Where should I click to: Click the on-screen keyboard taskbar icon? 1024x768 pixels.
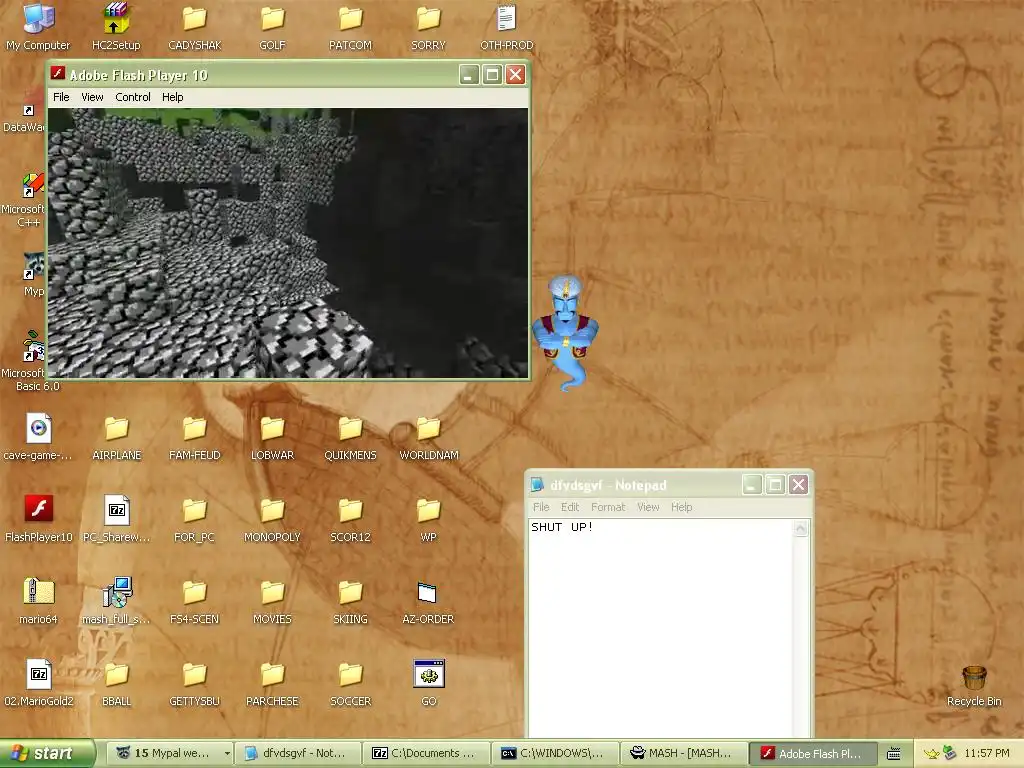[893, 754]
